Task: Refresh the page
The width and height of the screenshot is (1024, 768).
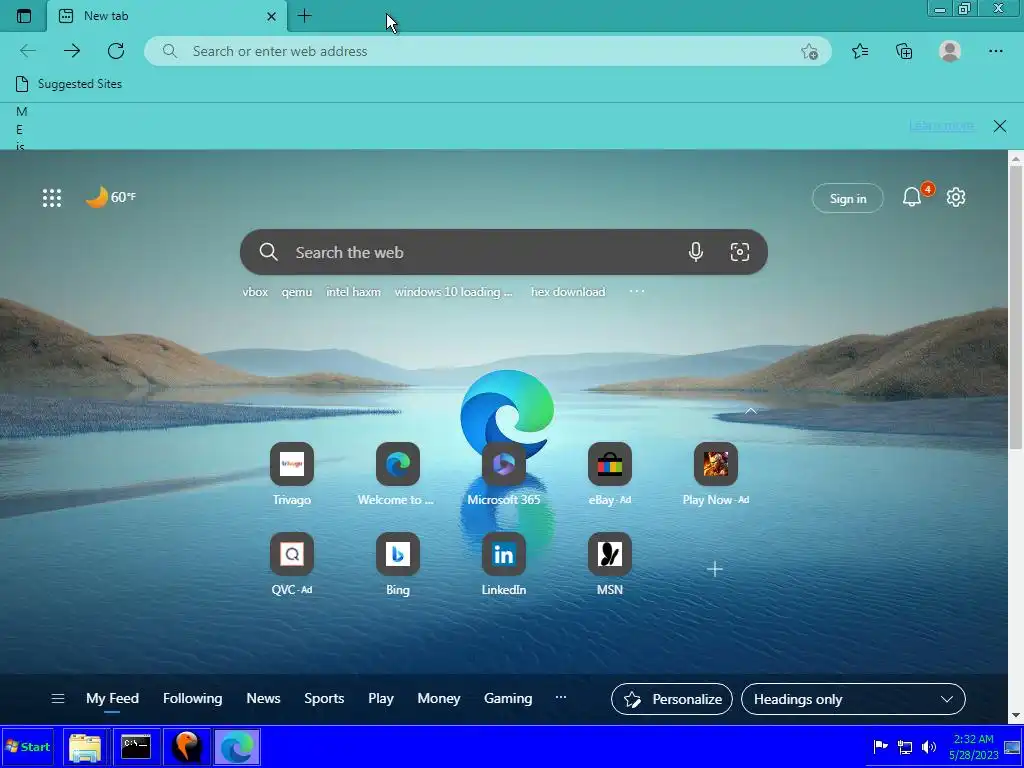Action: pos(116,51)
